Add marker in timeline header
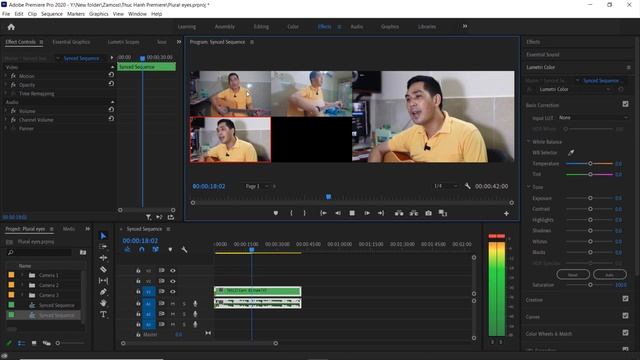The width and height of the screenshot is (640, 360). [170, 249]
